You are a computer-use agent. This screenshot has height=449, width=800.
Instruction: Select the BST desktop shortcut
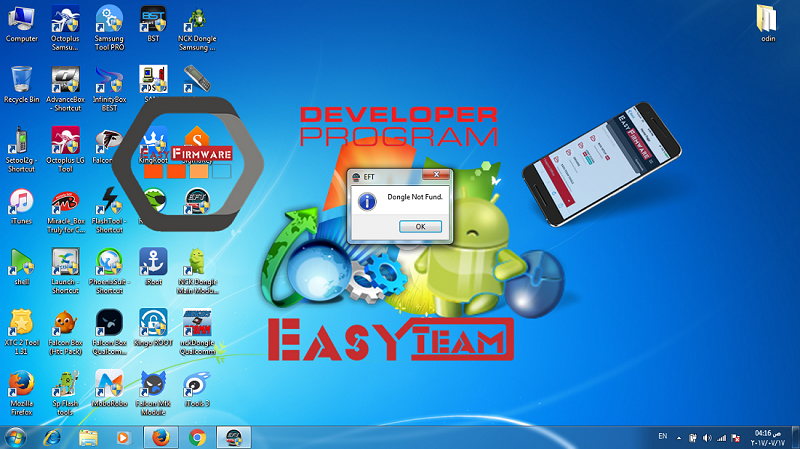coord(153,24)
